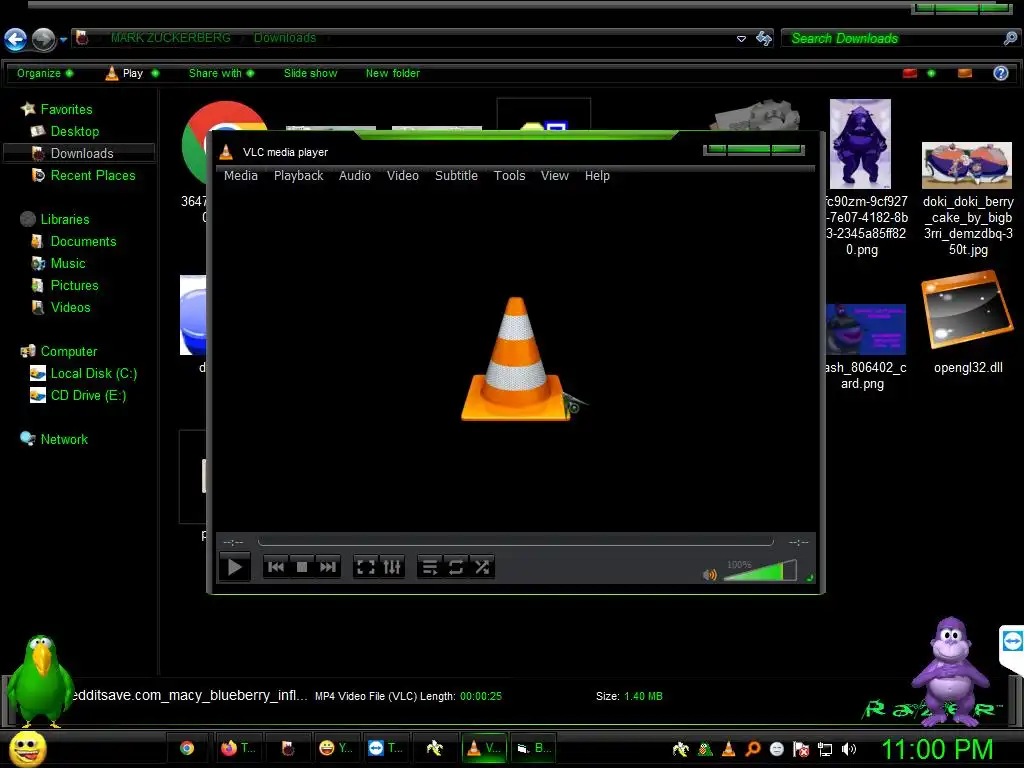Open the Pictures library
Viewport: 1024px width, 768px height.
(x=74, y=285)
